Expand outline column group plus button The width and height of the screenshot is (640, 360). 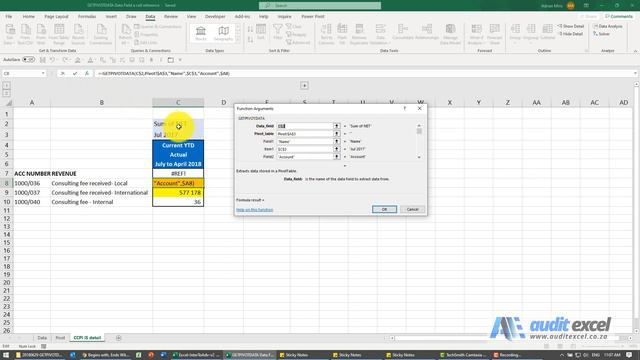click(304, 86)
